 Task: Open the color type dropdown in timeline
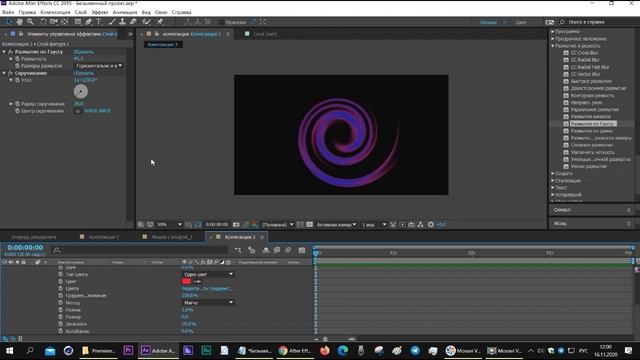click(208, 274)
